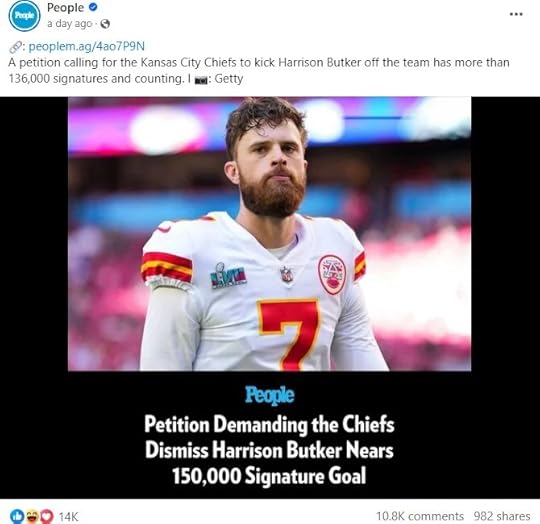Click the globe public-audience icon
540x524 pixels.
[105, 24]
